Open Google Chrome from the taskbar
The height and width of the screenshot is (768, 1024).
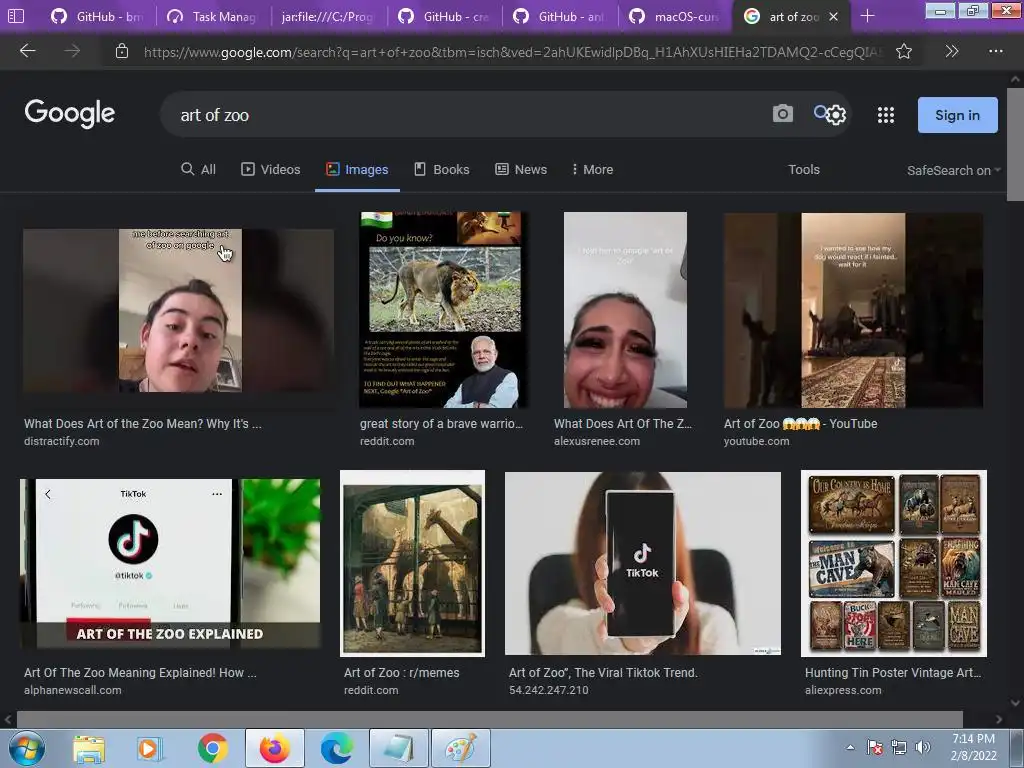click(212, 748)
